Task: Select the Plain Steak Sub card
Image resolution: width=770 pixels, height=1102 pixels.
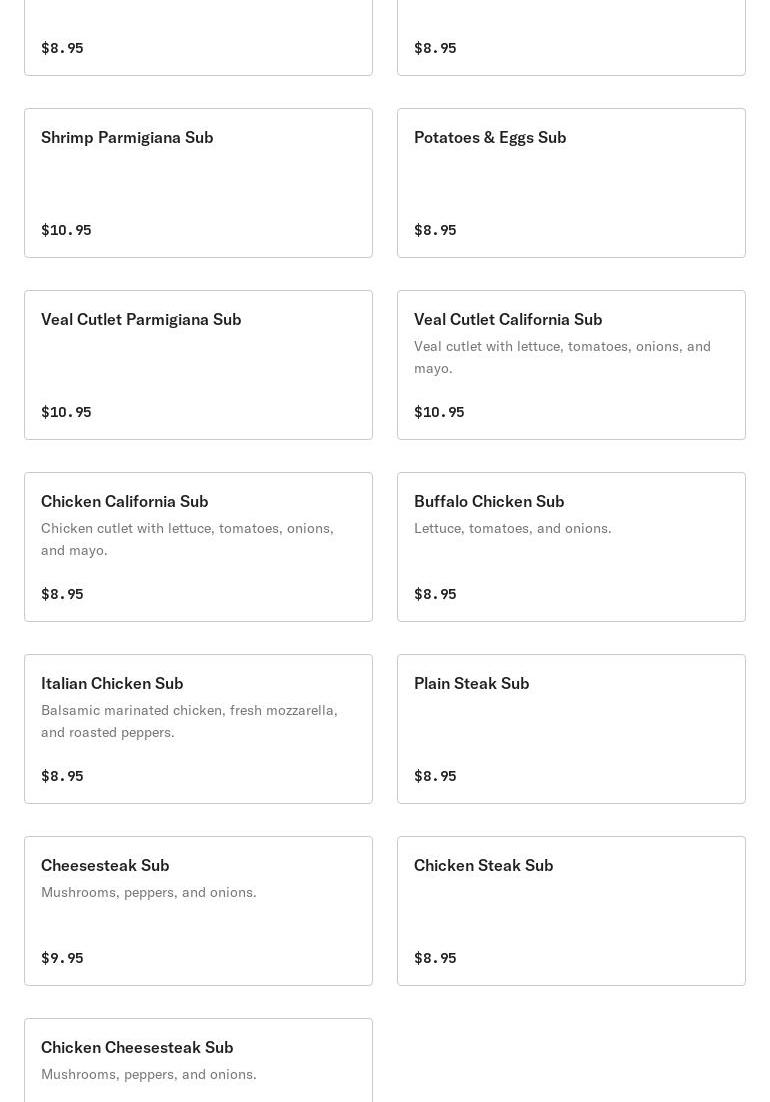Action: [571, 729]
